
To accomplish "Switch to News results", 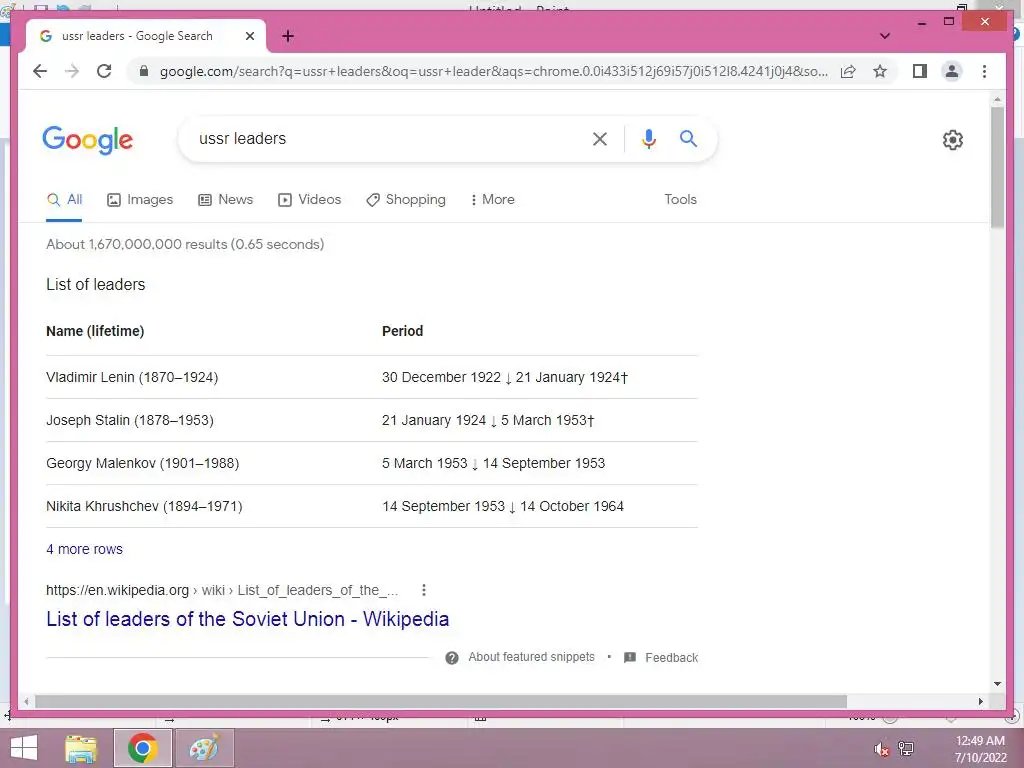I will click(225, 200).
